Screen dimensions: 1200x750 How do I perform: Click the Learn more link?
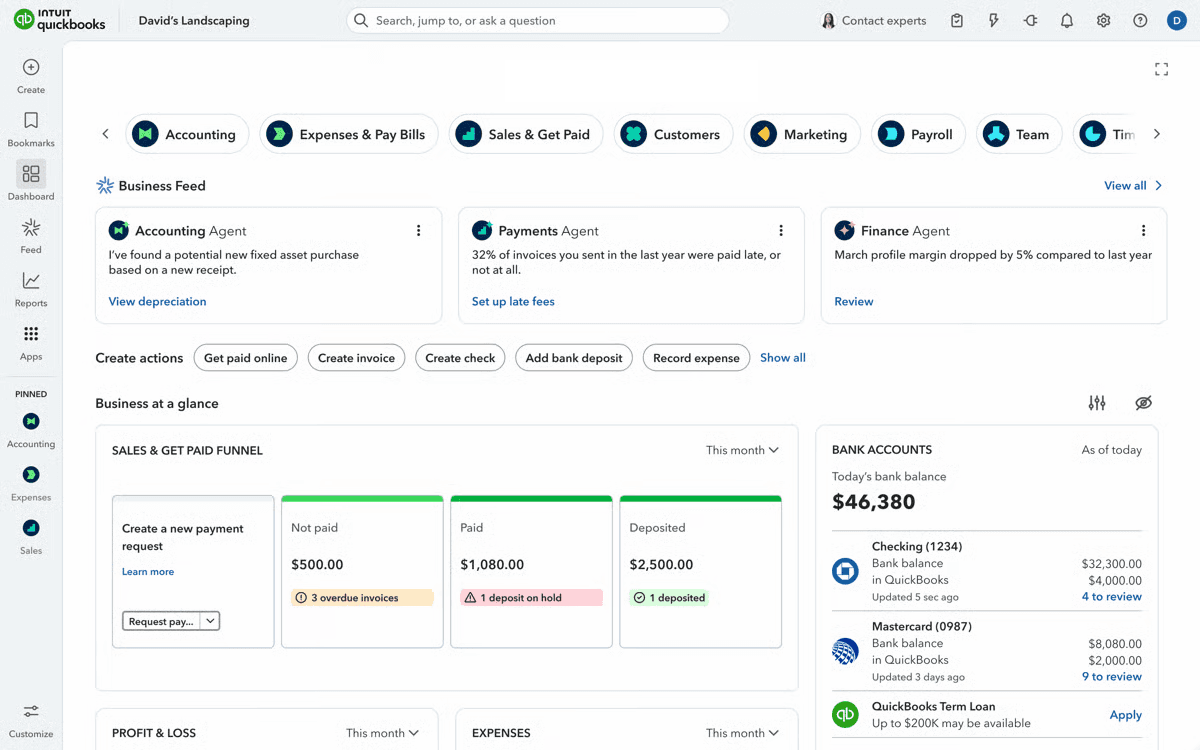[148, 572]
